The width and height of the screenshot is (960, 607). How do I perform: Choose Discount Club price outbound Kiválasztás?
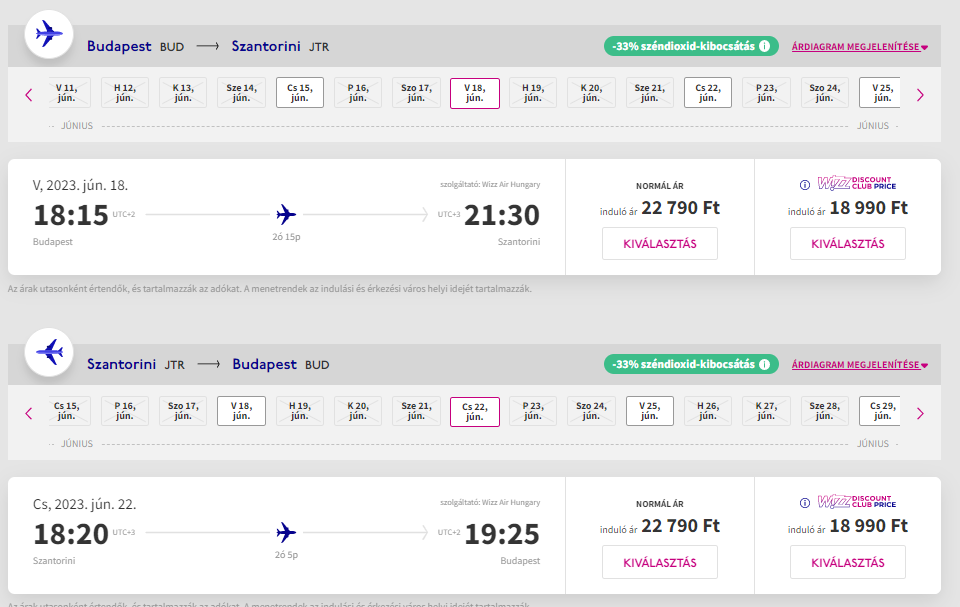point(847,244)
